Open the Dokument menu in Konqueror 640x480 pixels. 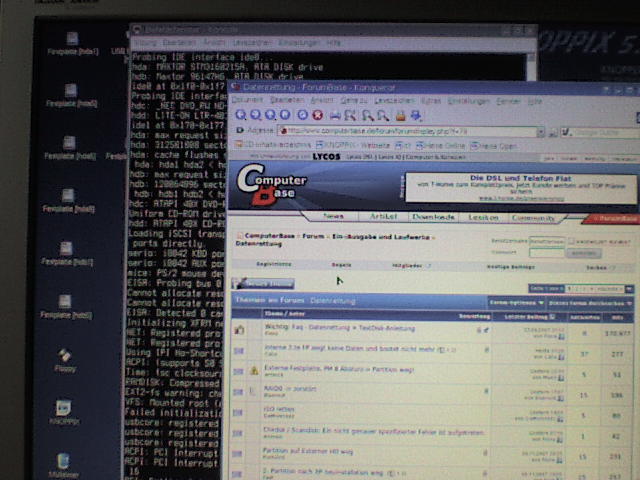[247, 100]
